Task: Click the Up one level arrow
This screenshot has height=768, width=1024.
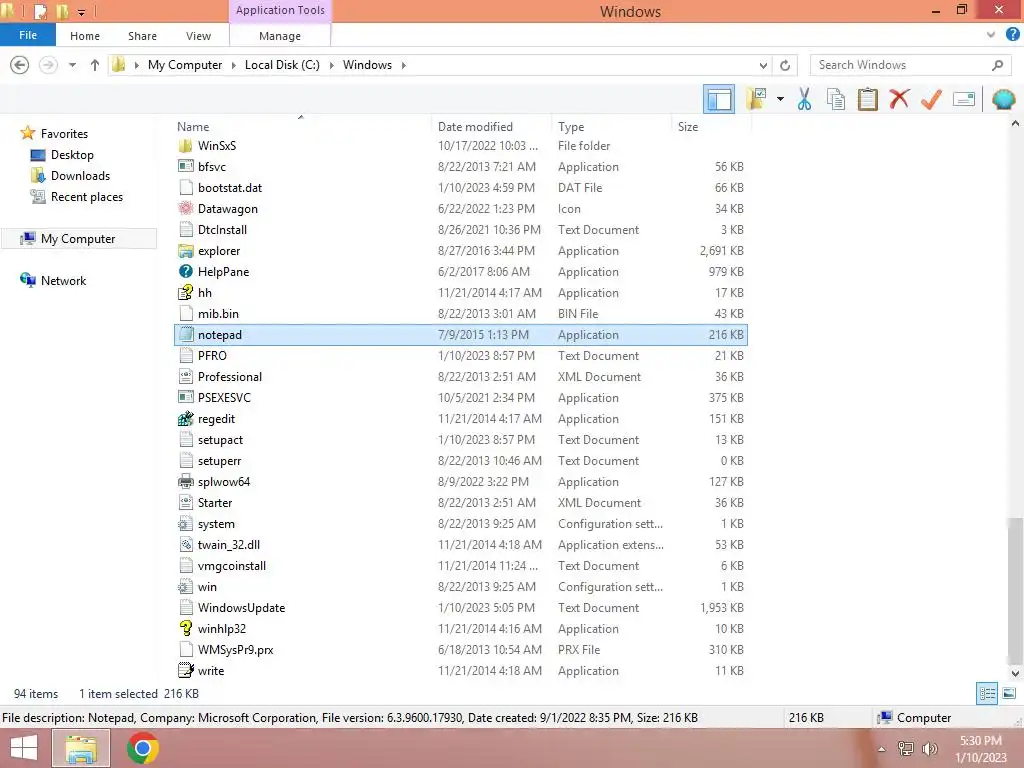Action: (x=95, y=65)
